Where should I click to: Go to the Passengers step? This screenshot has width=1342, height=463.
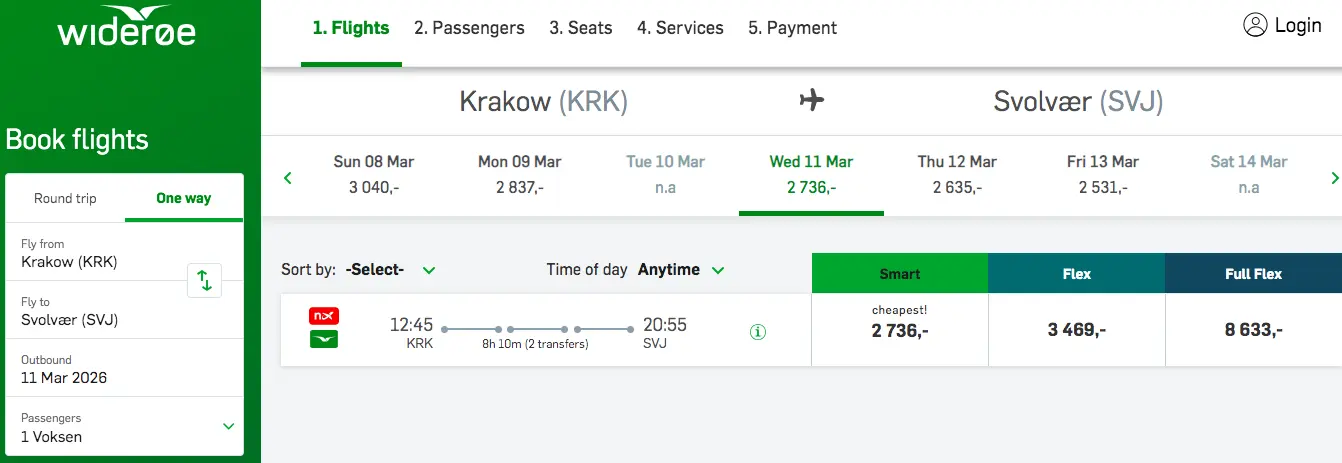469,28
